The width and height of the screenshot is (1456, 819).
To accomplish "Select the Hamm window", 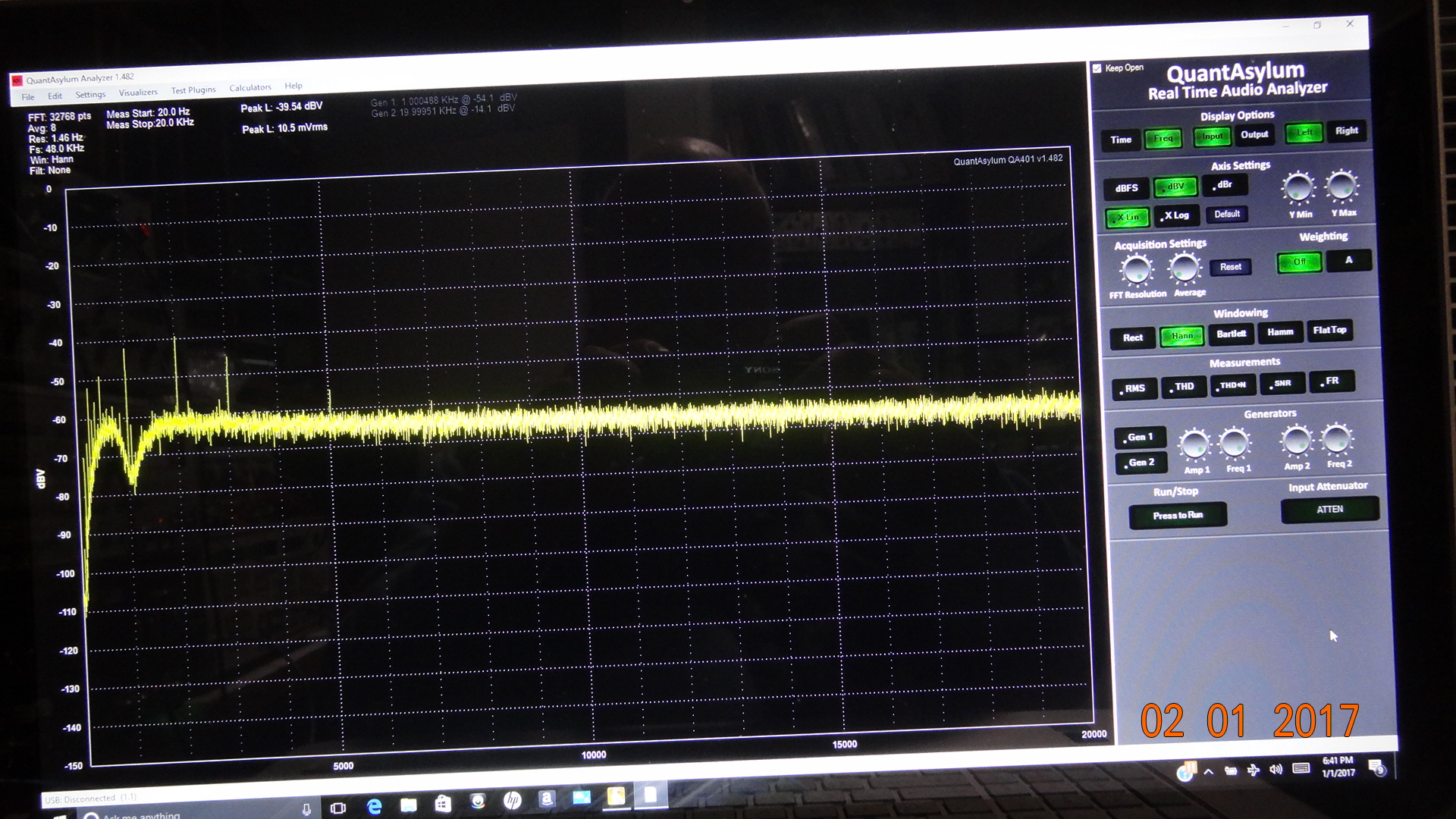I will (x=1280, y=332).
